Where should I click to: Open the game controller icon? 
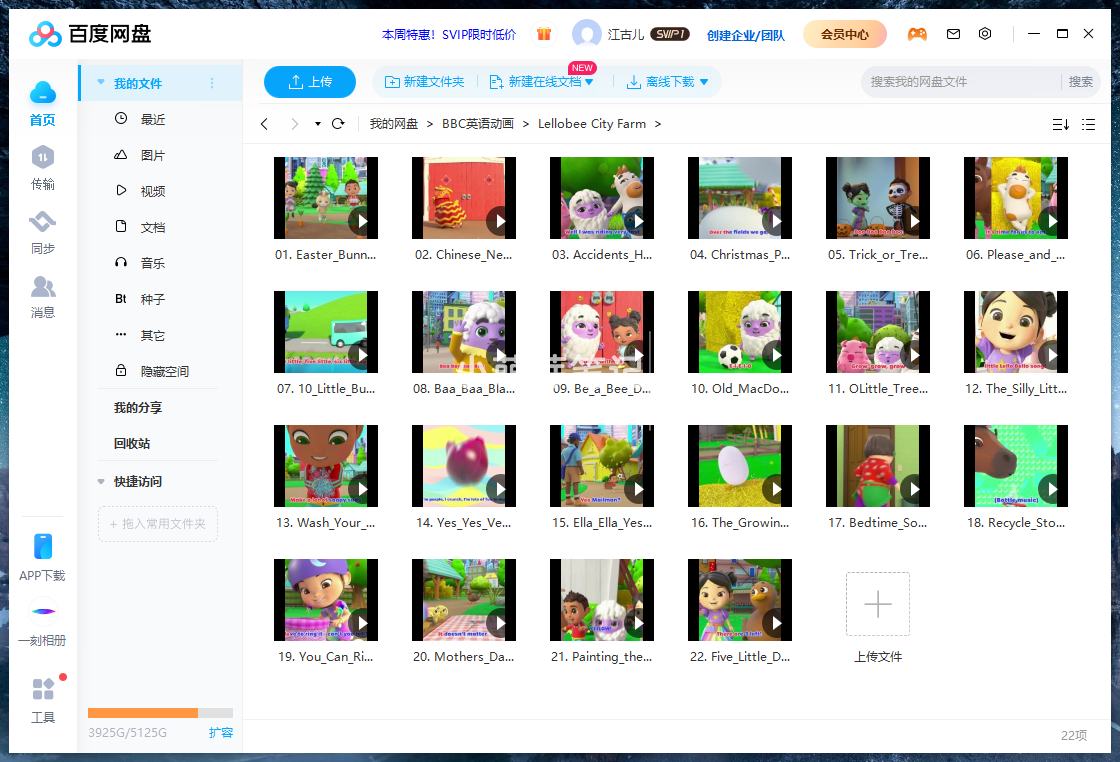point(916,34)
